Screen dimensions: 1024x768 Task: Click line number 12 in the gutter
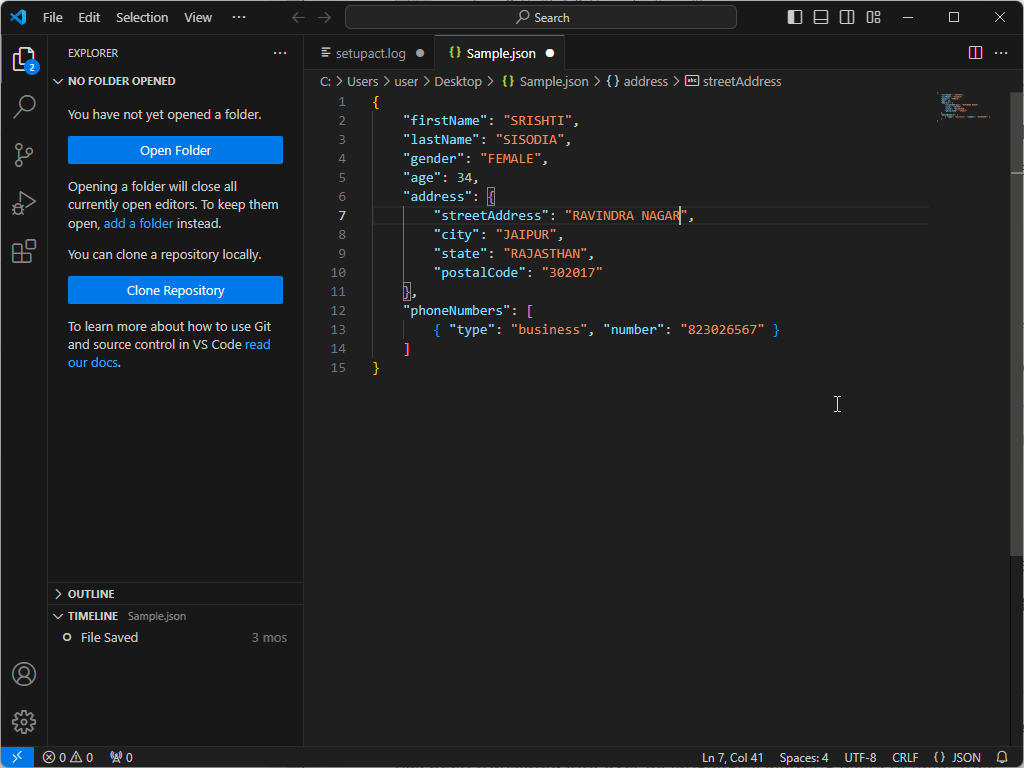[x=338, y=310]
